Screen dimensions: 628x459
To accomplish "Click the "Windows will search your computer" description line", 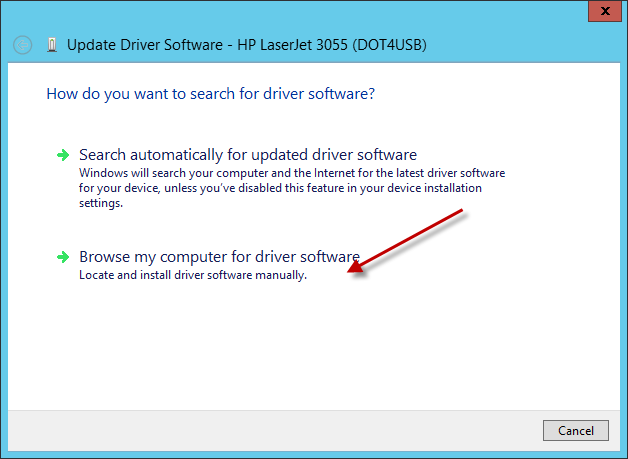I will click(x=292, y=172).
